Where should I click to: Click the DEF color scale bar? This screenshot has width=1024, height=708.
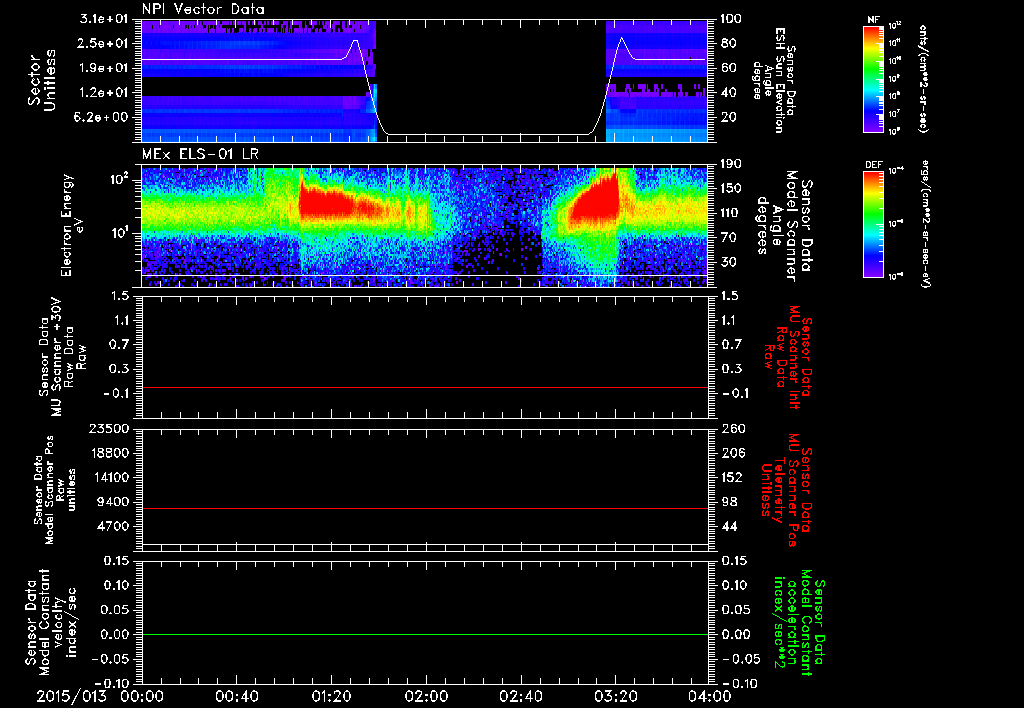coord(873,224)
